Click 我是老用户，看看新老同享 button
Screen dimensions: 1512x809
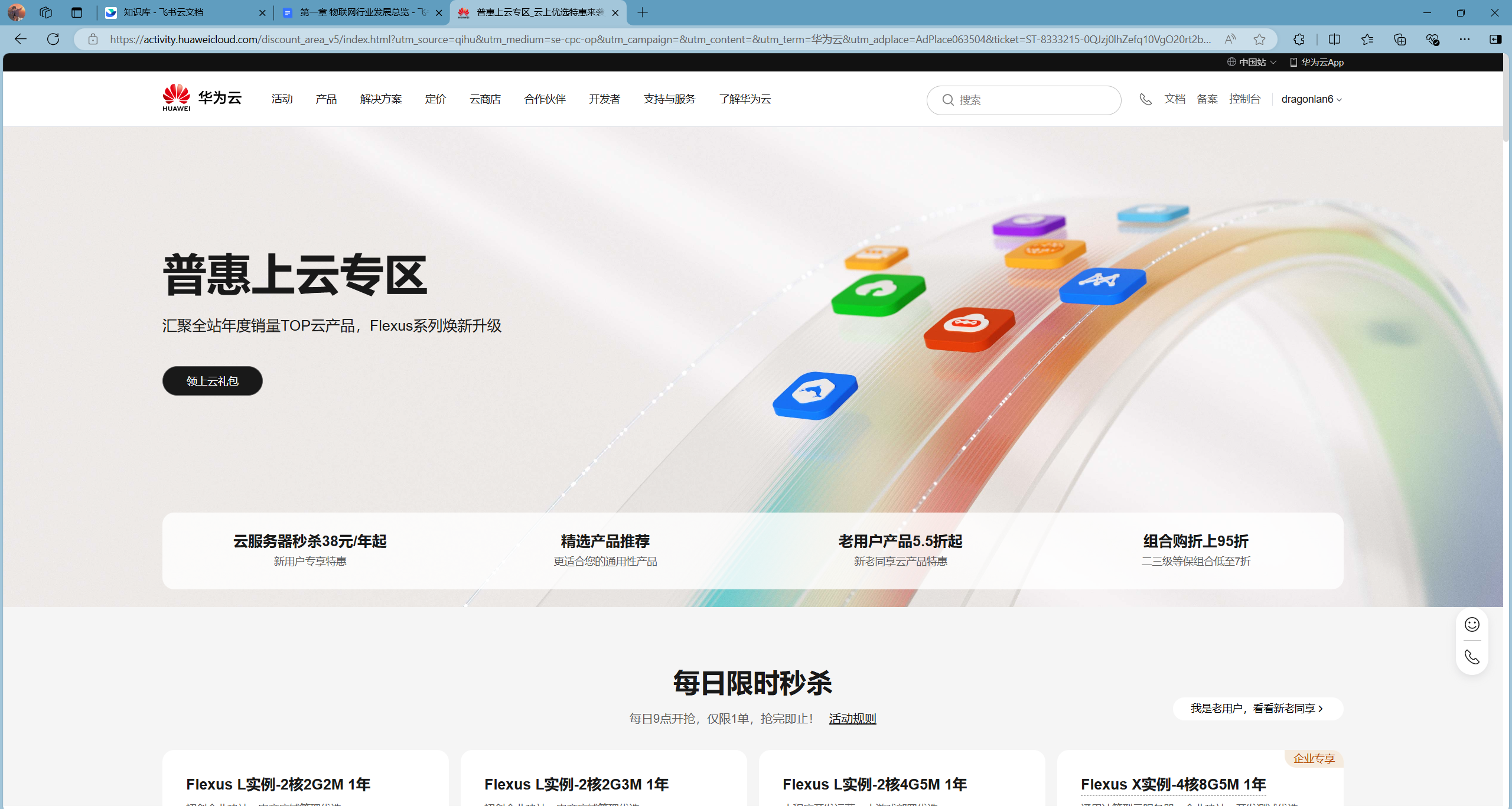pos(1257,709)
